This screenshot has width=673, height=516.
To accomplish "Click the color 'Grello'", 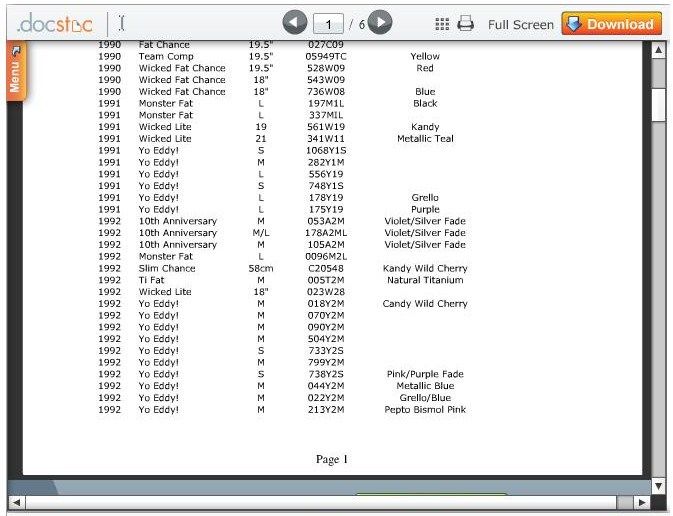I will click(x=425, y=197).
